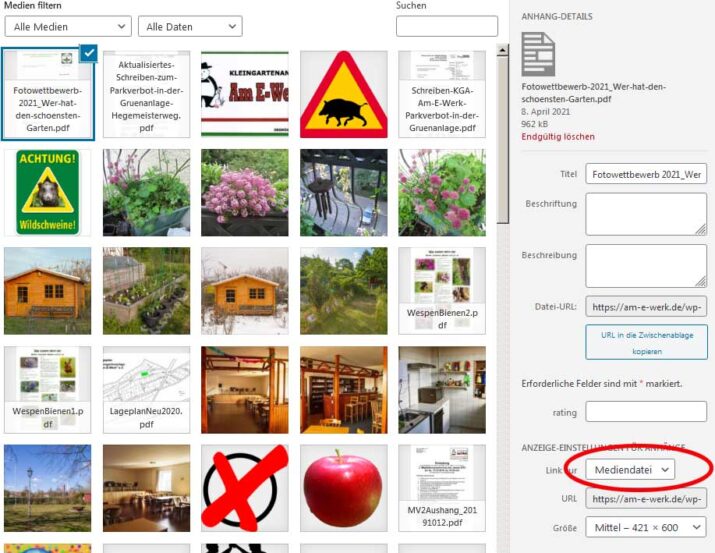
Task: Select the red apple image
Action: click(x=343, y=488)
